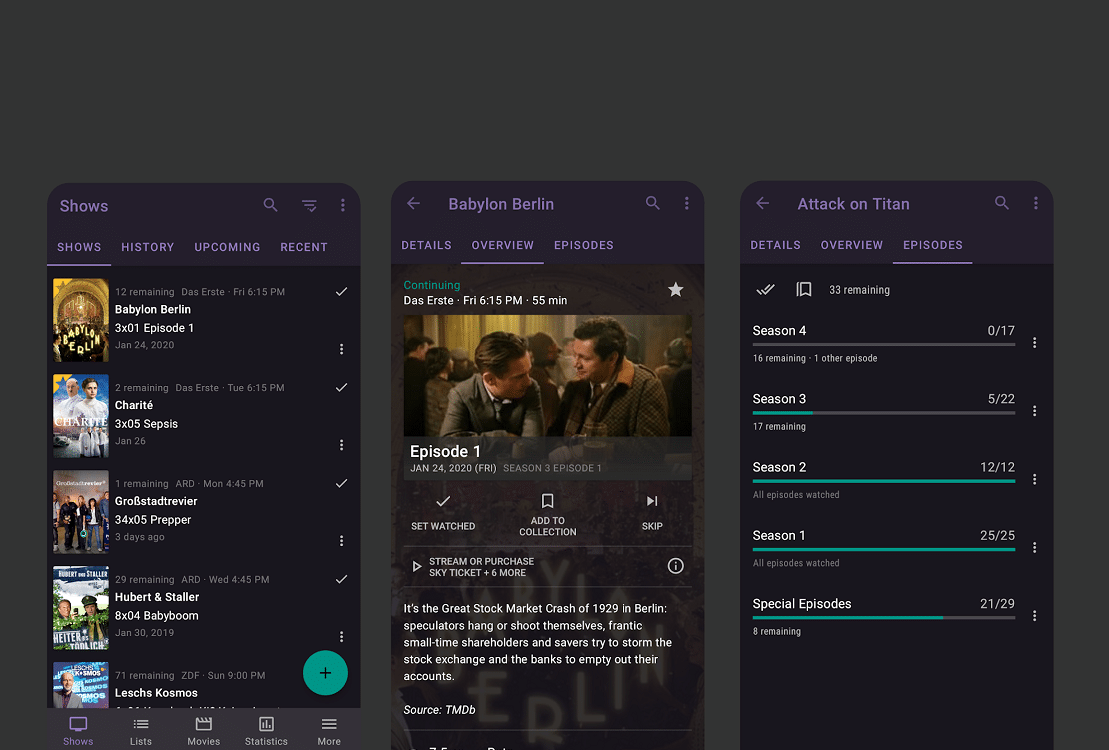Open the Charité poster thumbnail

coord(81,416)
